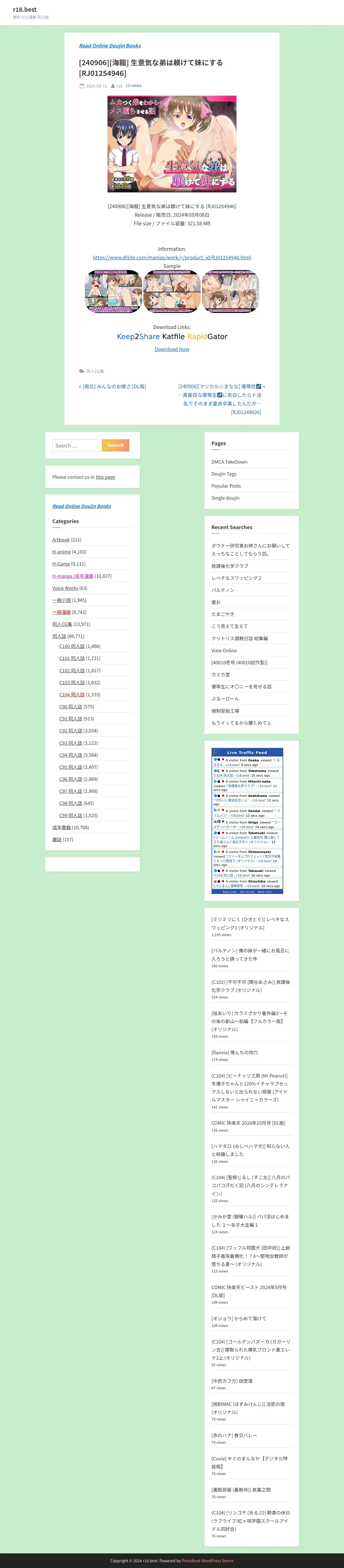Click the first sample thumbnail
The width and height of the screenshot is (344, 1568).
[114, 292]
